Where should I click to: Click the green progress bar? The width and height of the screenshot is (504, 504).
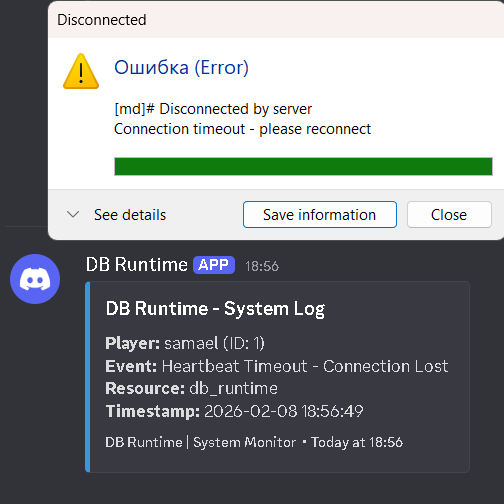pyautogui.click(x=303, y=166)
